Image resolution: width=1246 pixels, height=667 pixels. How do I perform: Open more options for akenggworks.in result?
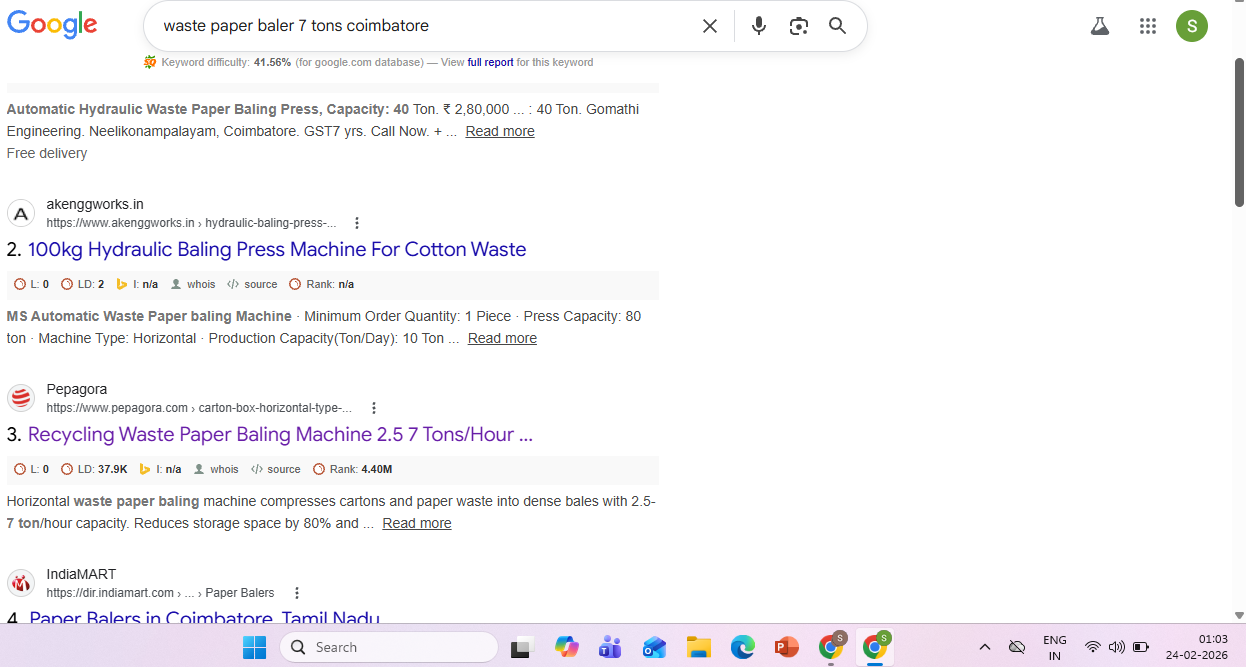pos(357,223)
